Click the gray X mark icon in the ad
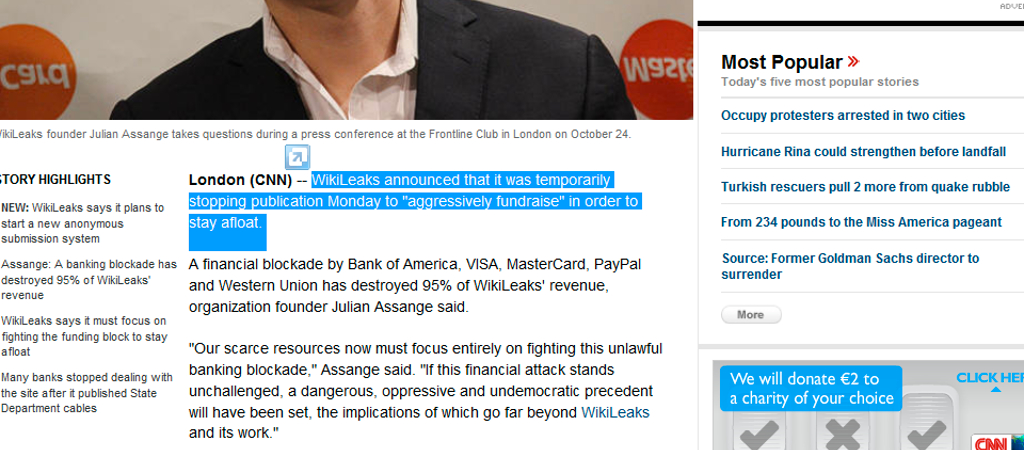The width and height of the screenshot is (1024, 450). point(841,433)
